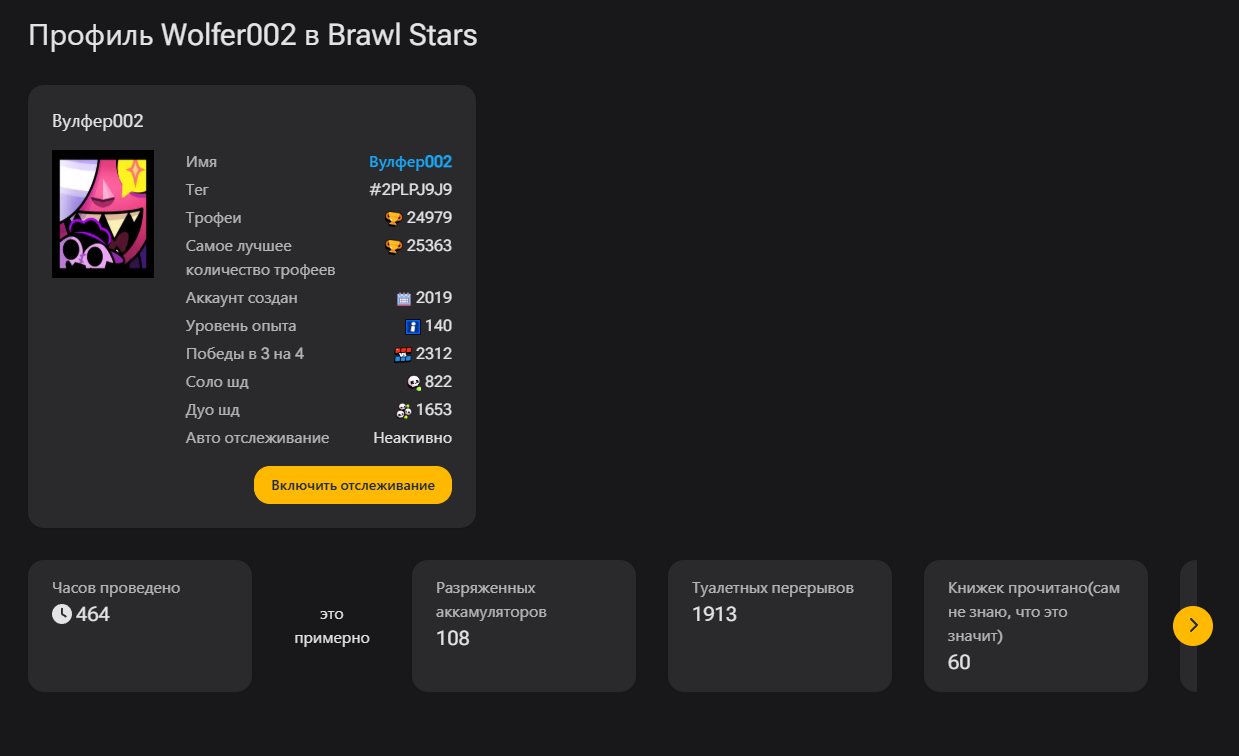
Task: Click the experience level info icon
Action: click(x=412, y=326)
